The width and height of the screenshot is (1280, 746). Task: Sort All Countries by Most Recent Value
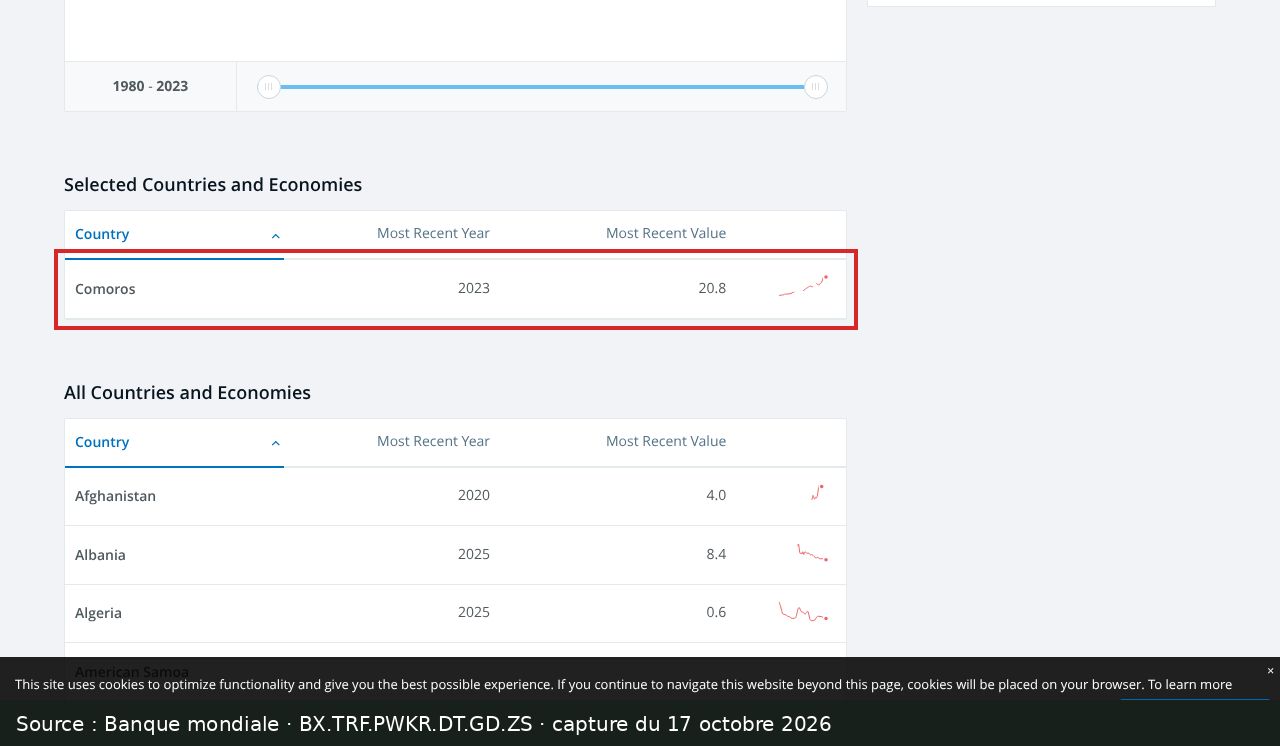point(666,441)
